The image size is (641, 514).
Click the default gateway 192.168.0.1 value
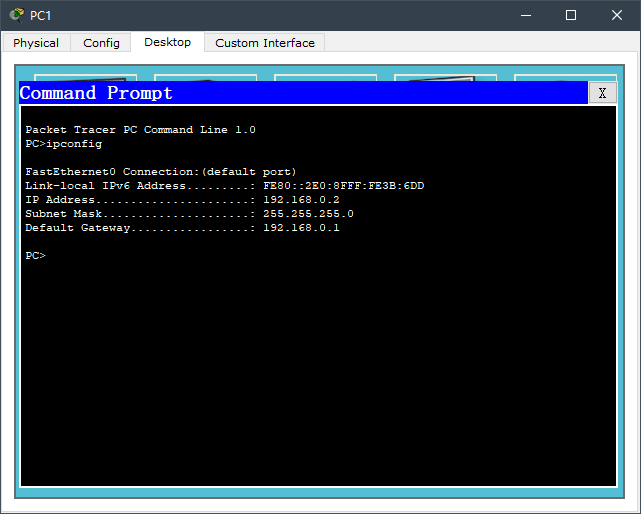301,227
